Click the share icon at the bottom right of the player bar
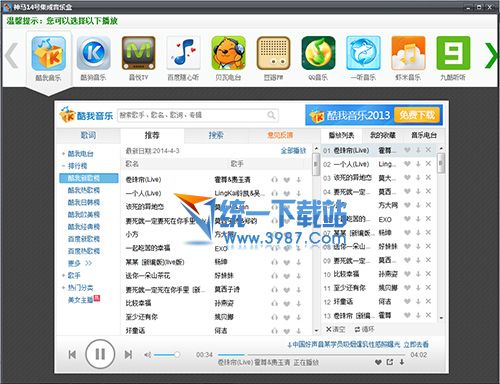Image resolution: width=500 pixels, height=384 pixels. pyautogui.click(x=390, y=362)
